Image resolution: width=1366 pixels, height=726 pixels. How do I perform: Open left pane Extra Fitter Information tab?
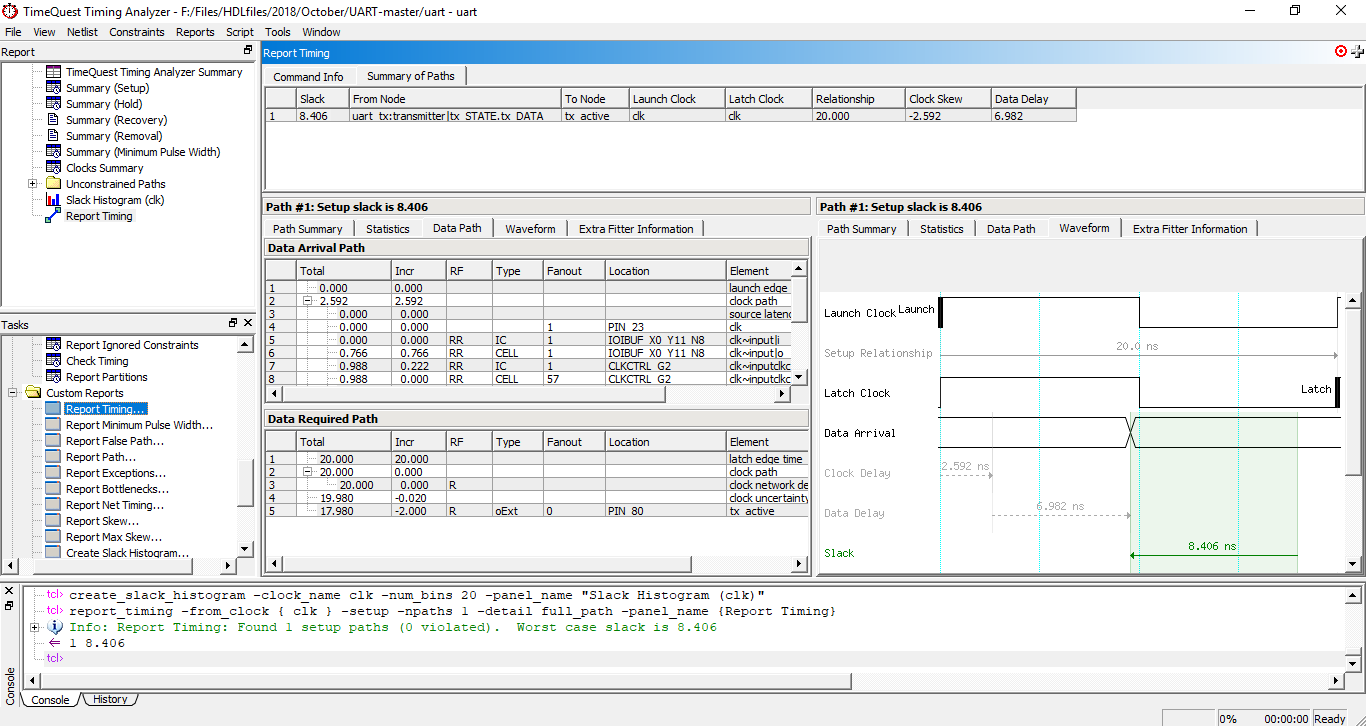click(x=636, y=229)
